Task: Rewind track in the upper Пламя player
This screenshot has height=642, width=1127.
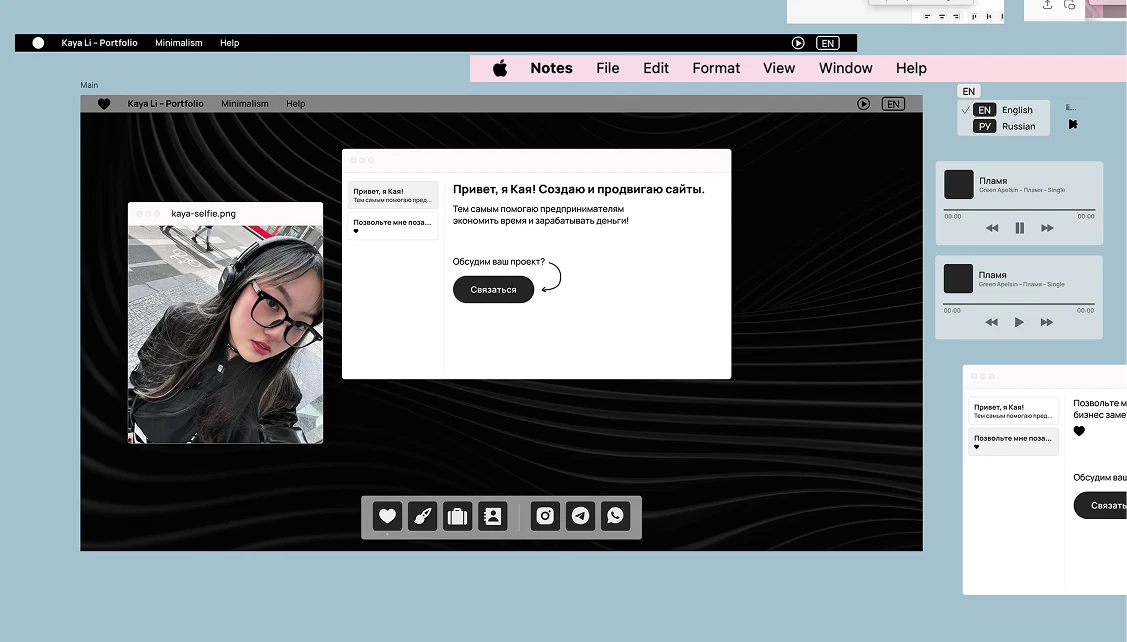Action: 992,228
